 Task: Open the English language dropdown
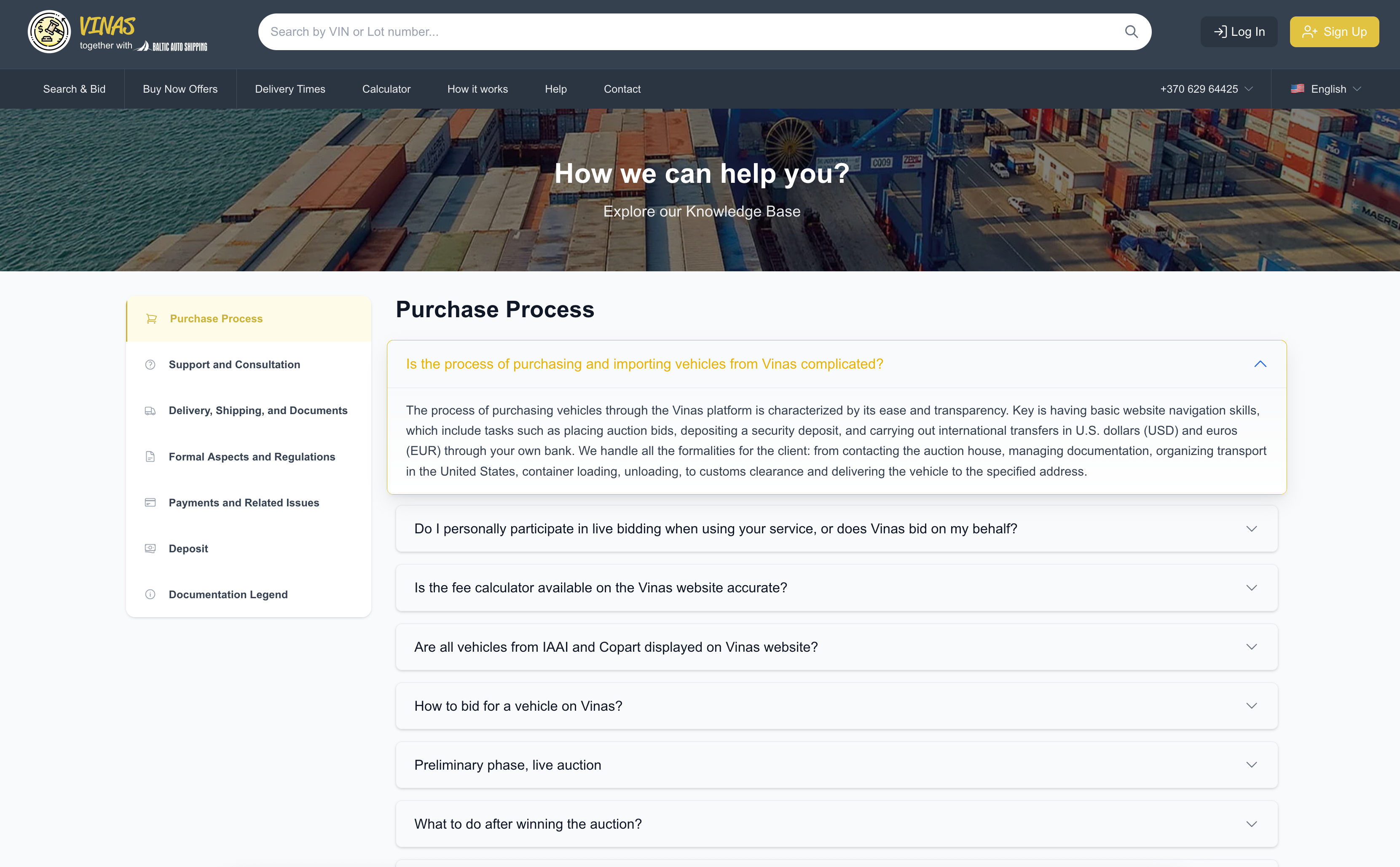[1326, 89]
